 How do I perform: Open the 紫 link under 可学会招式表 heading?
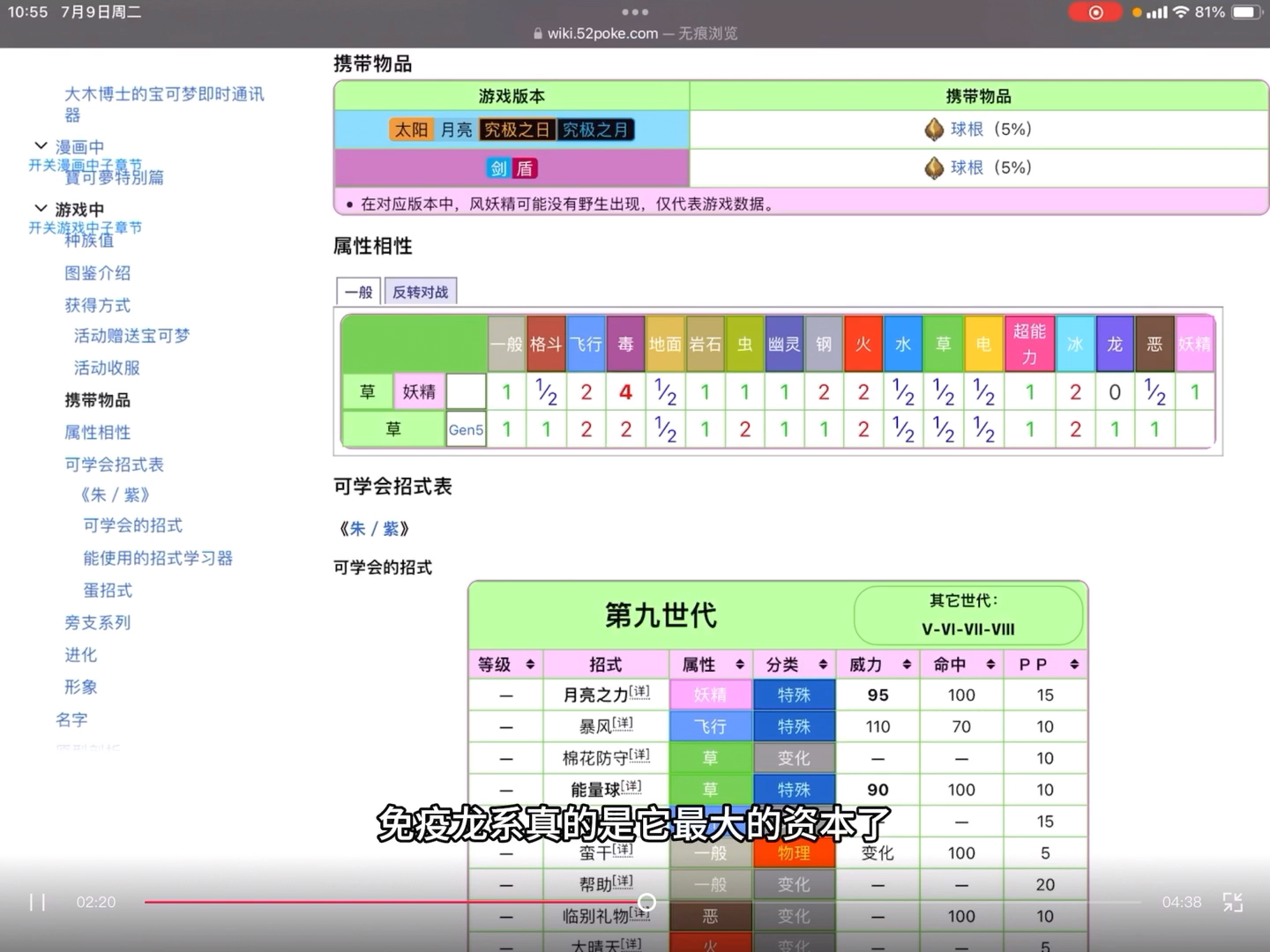[390, 529]
